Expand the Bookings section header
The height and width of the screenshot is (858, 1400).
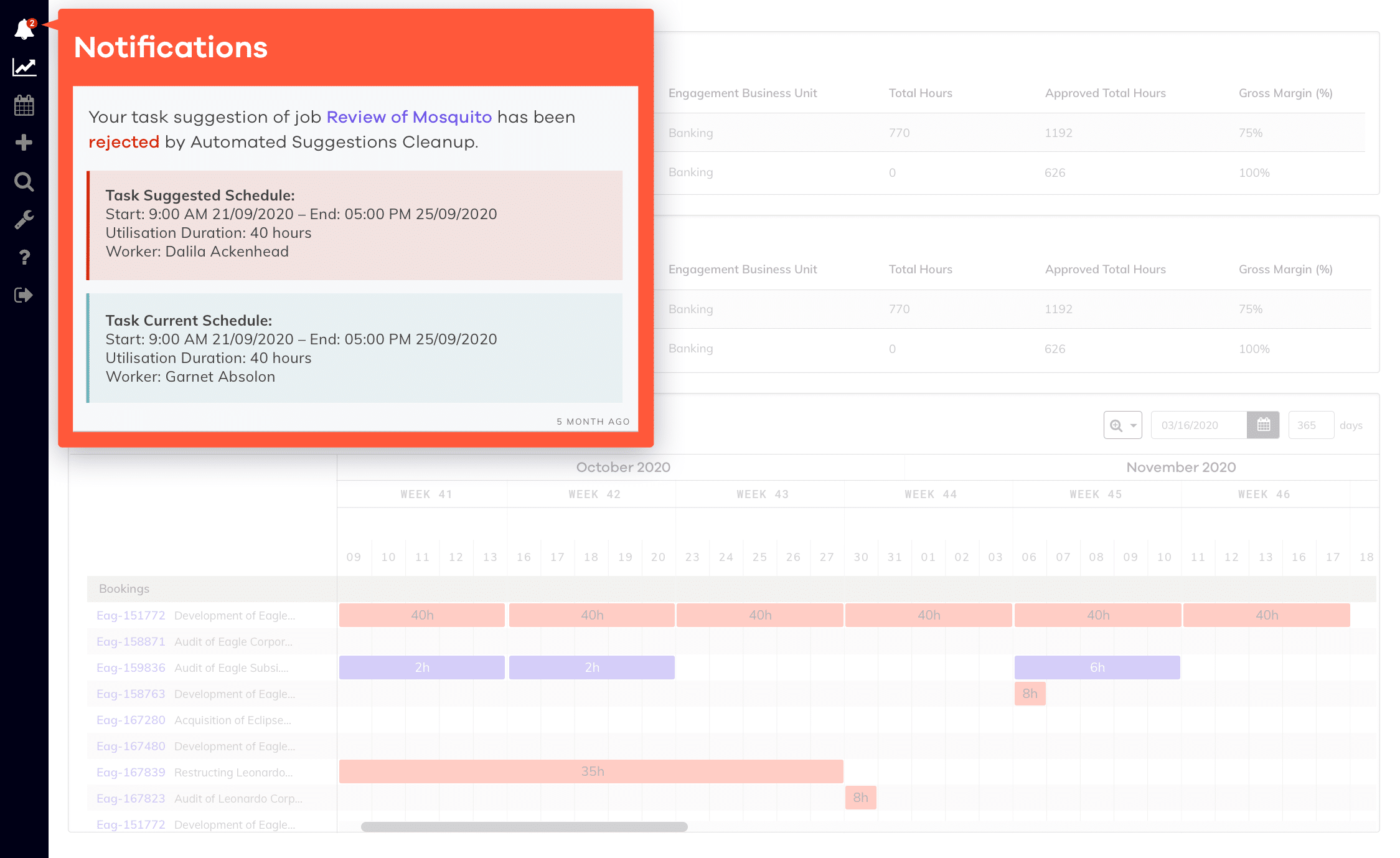click(x=124, y=588)
